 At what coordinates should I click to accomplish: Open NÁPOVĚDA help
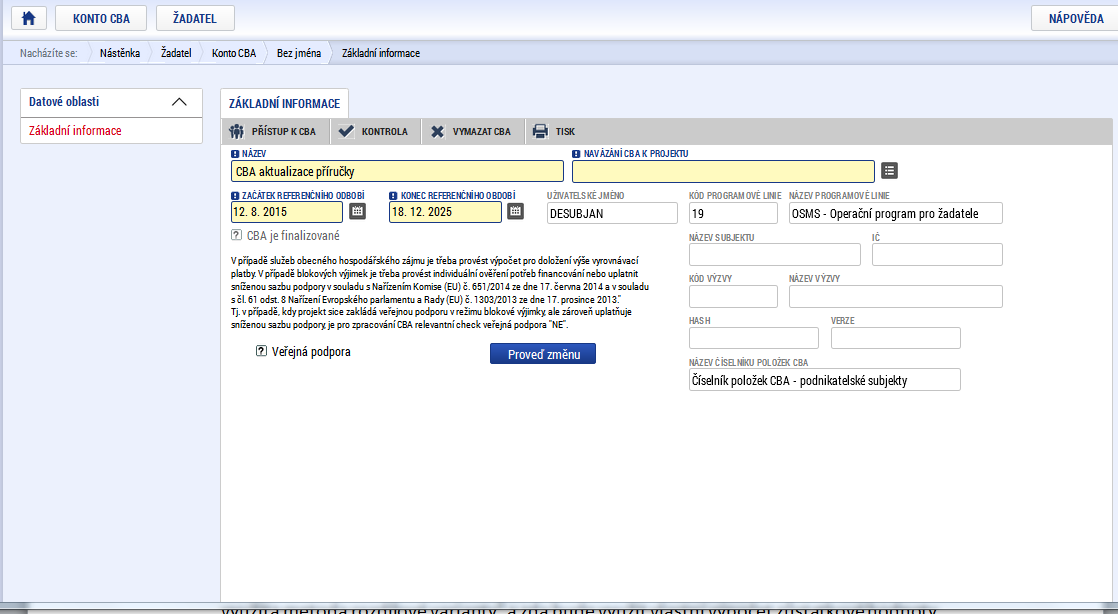point(1075,19)
